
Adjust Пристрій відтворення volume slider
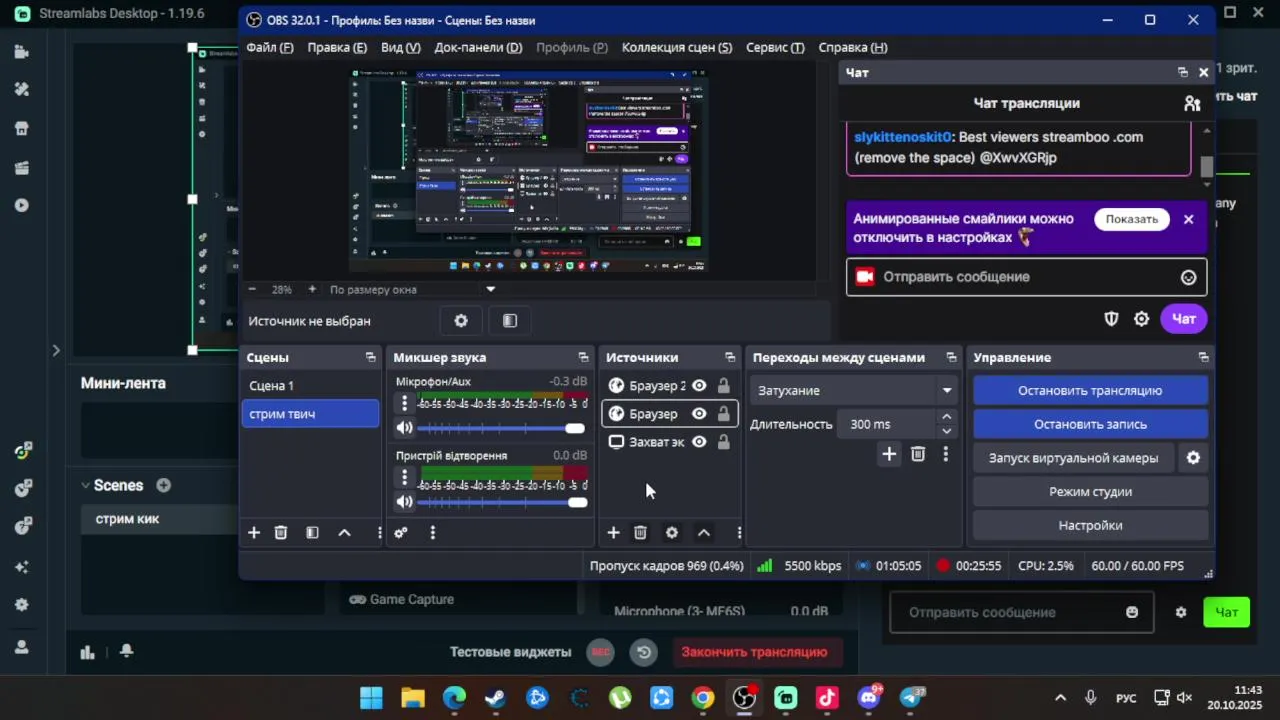[x=501, y=502]
